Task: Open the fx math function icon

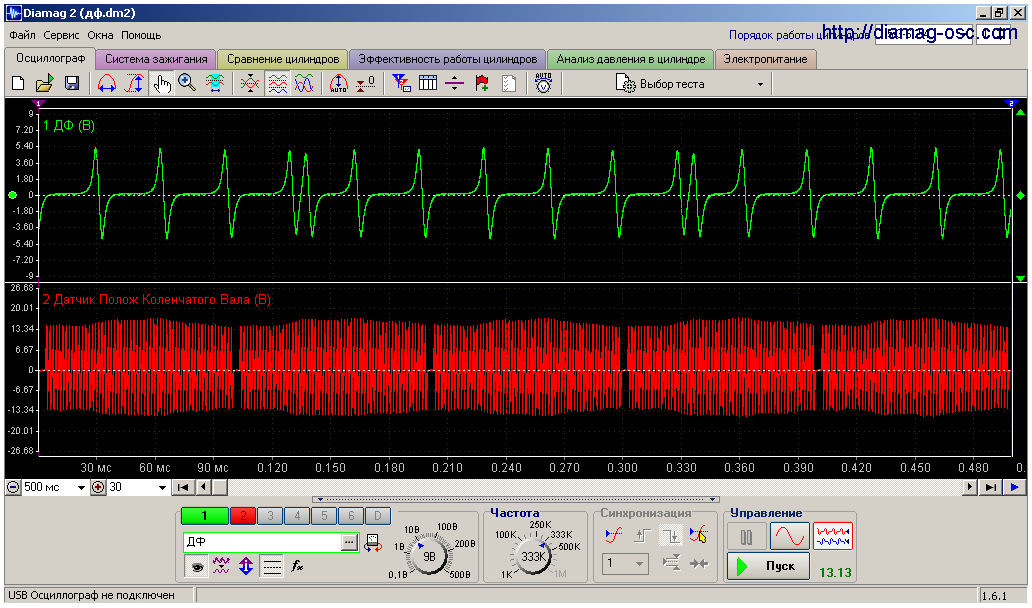Action: pos(297,566)
